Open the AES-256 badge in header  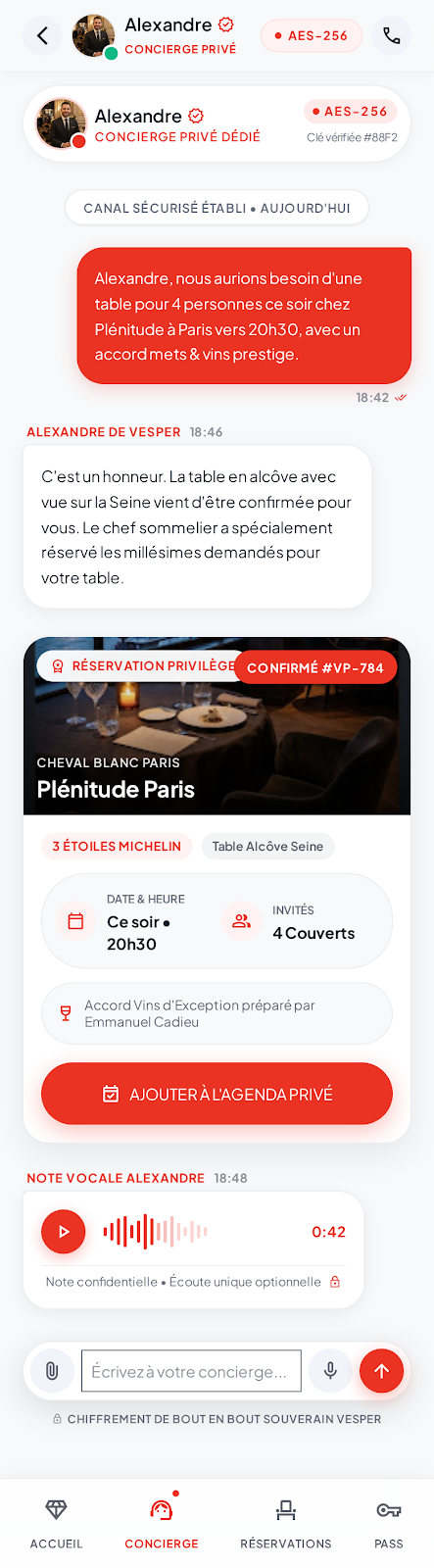(x=312, y=36)
